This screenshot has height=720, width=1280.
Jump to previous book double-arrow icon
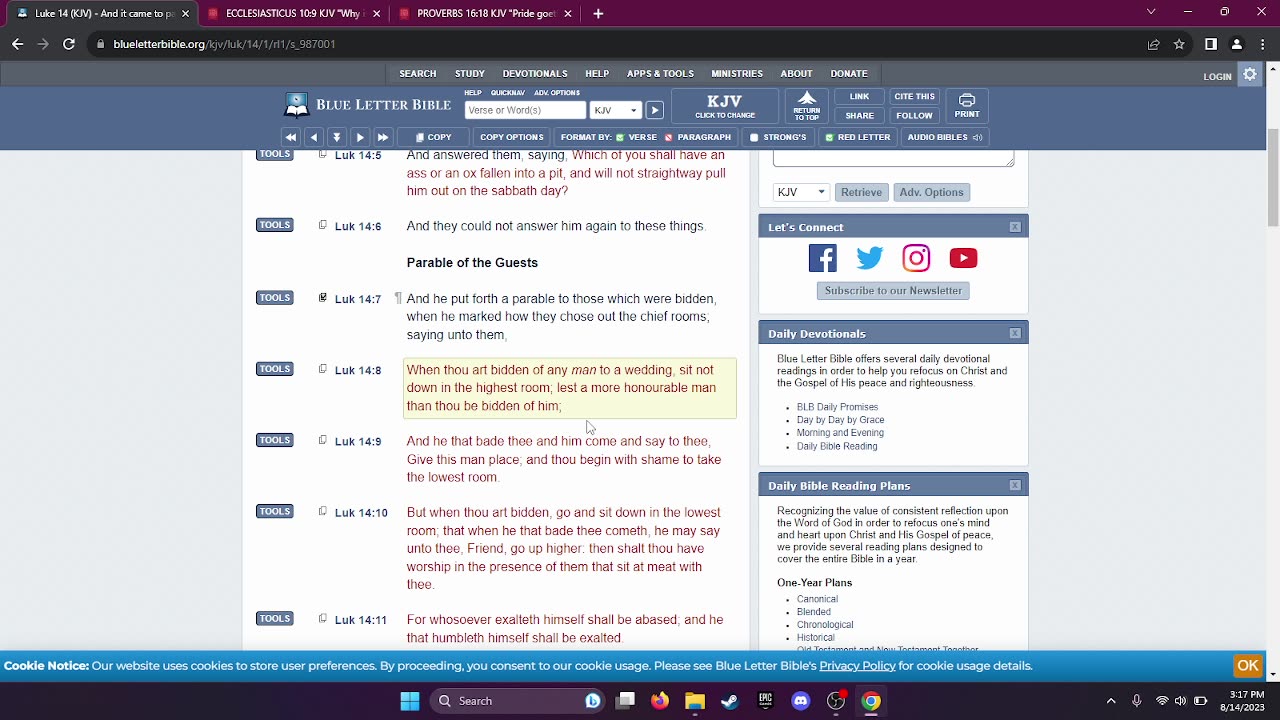pyautogui.click(x=291, y=137)
